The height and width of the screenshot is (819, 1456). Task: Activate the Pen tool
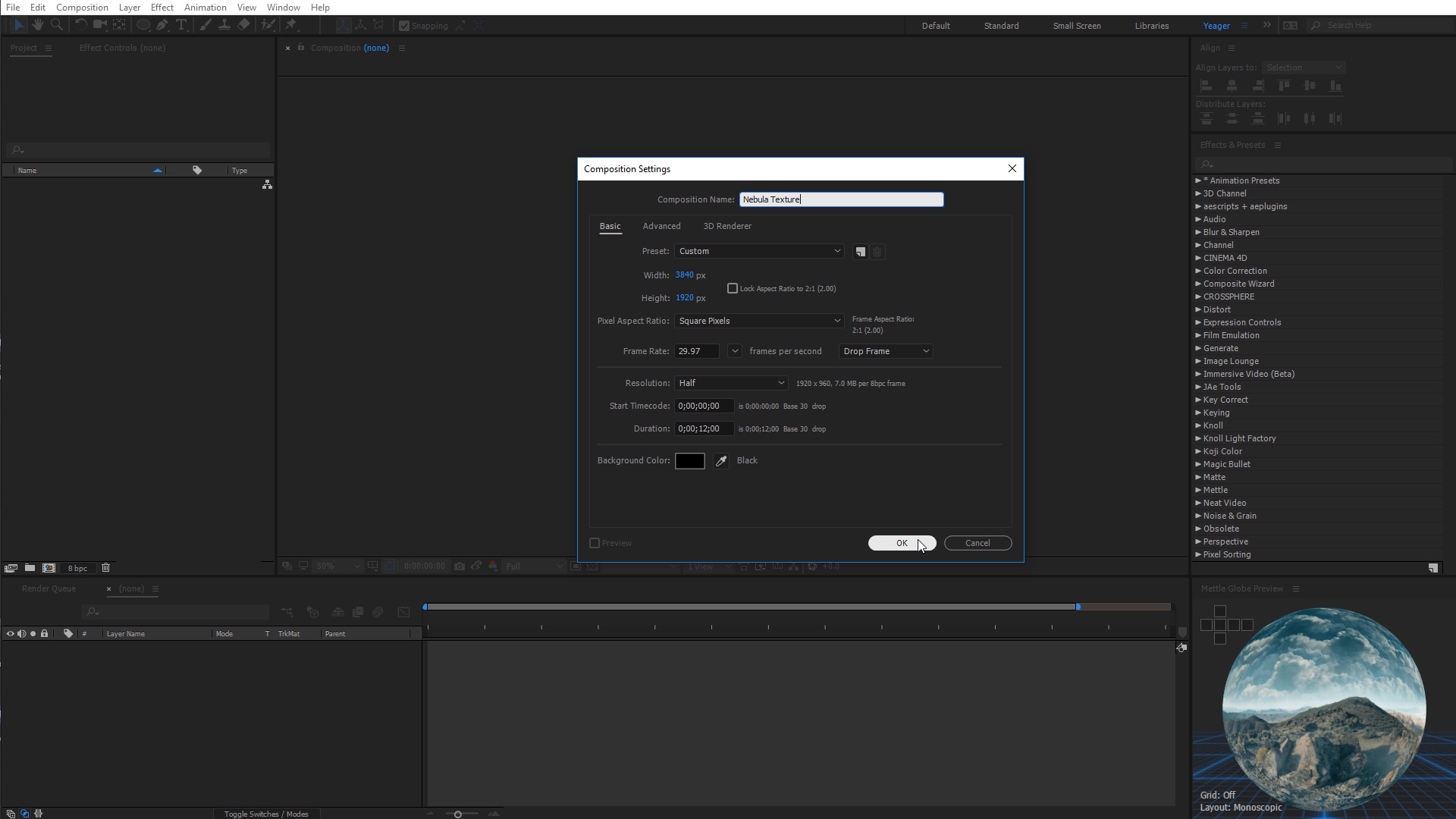162,25
